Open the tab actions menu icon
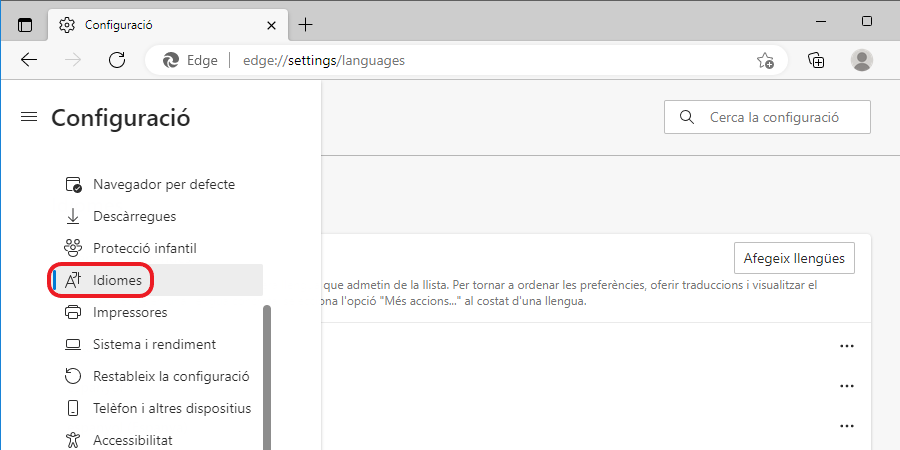 (x=25, y=24)
